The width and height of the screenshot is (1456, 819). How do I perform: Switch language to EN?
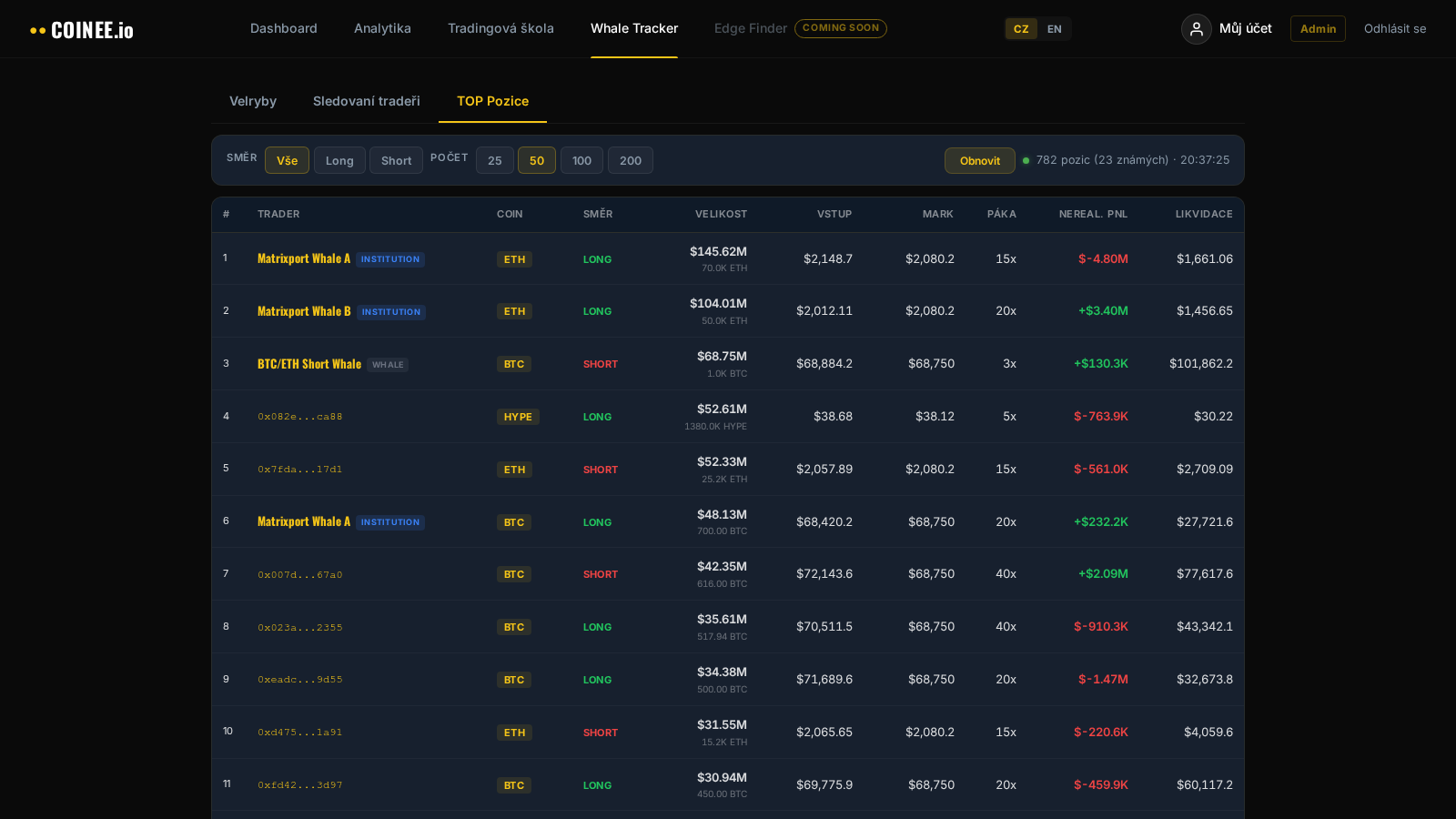pos(1054,28)
